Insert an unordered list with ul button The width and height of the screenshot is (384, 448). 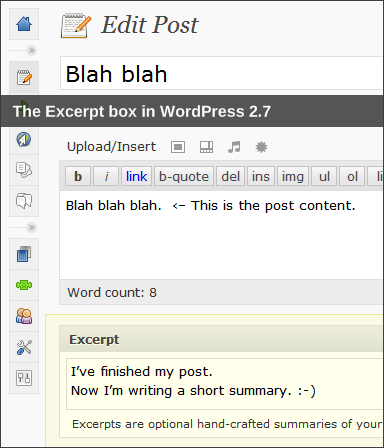pyautogui.click(x=324, y=176)
